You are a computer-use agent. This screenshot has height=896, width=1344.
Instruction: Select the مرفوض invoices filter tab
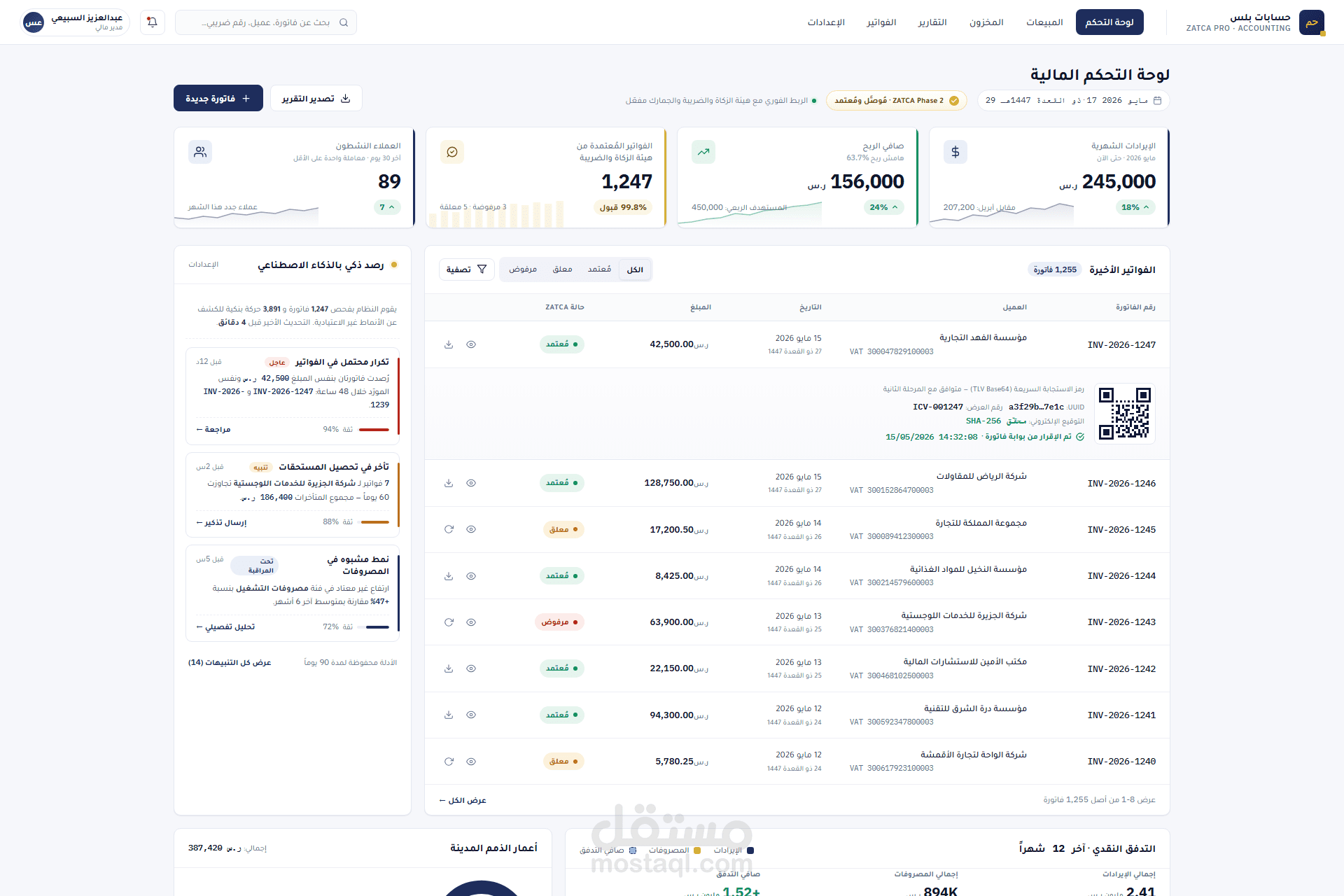(x=523, y=269)
